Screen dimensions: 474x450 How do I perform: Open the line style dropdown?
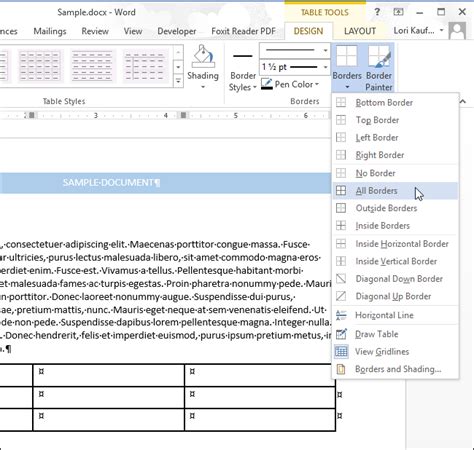[x=325, y=51]
